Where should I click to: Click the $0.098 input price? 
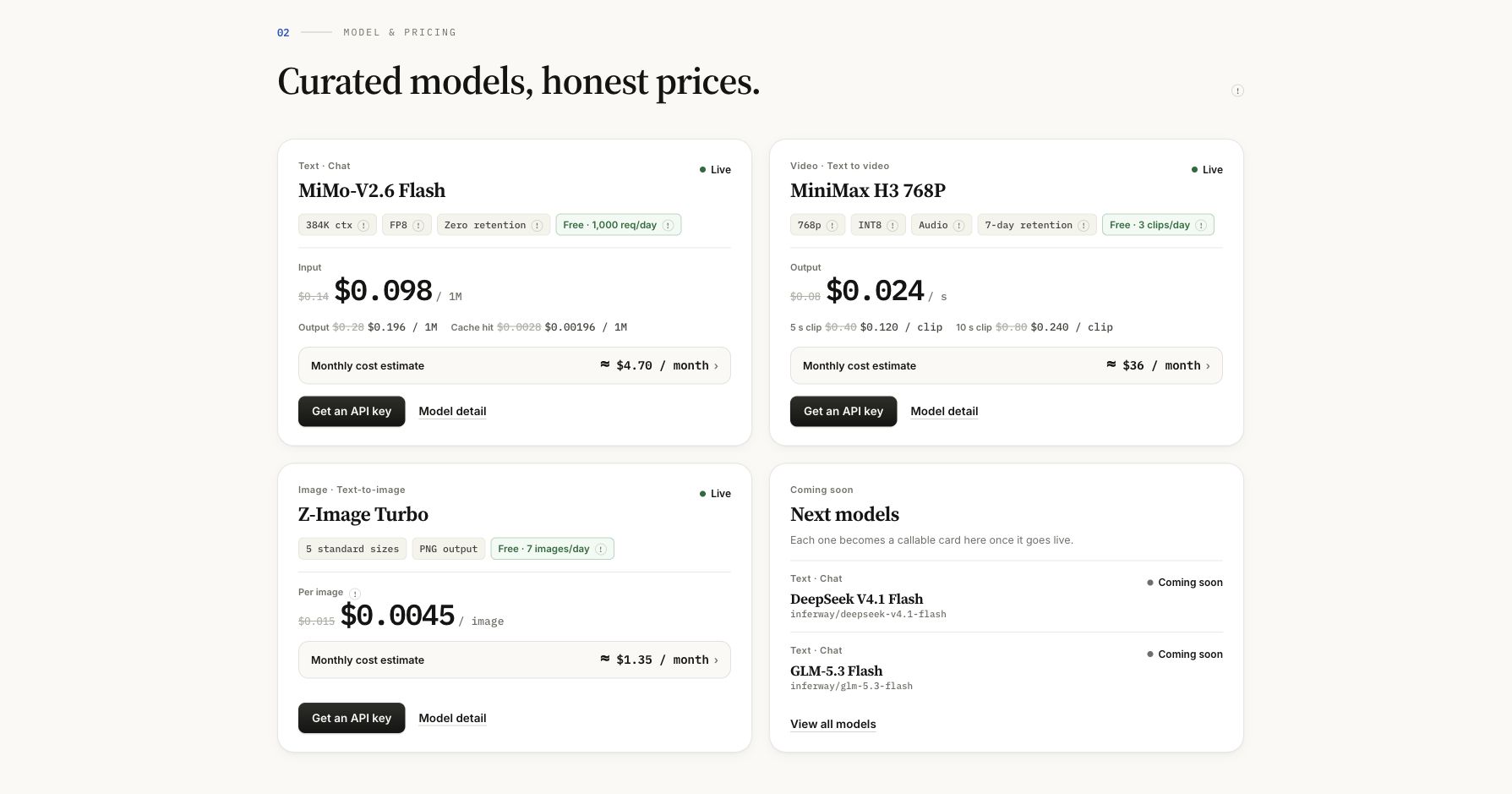(383, 290)
